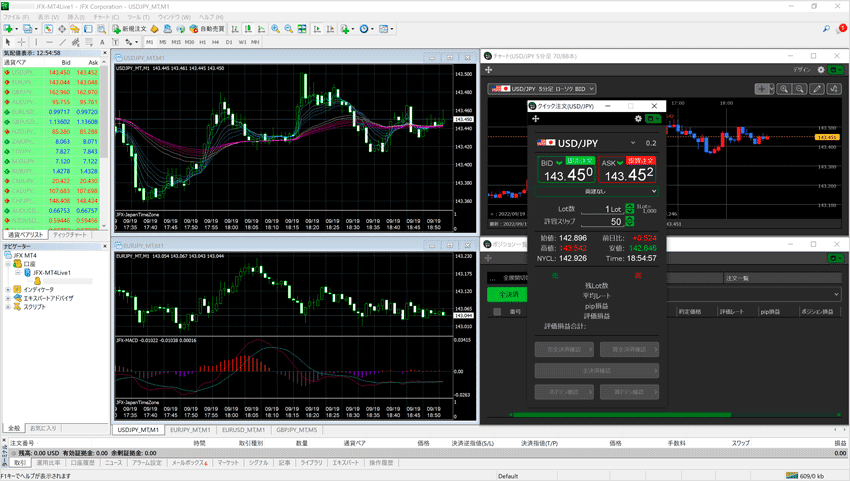
Task: Toggle the Terminal panel icon
Action: pos(88,29)
